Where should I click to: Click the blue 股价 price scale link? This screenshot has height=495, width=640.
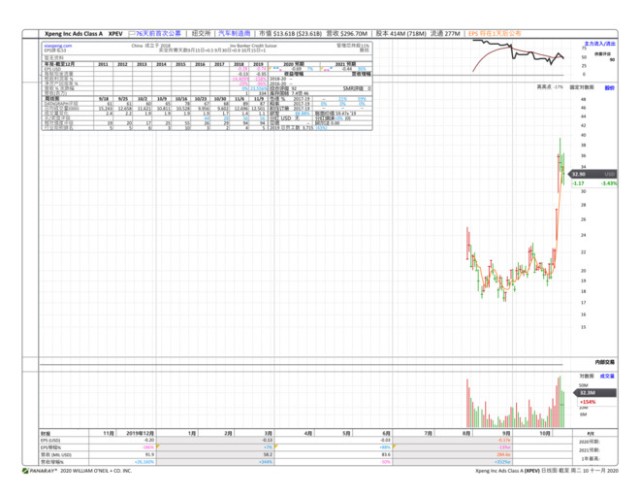tap(609, 88)
